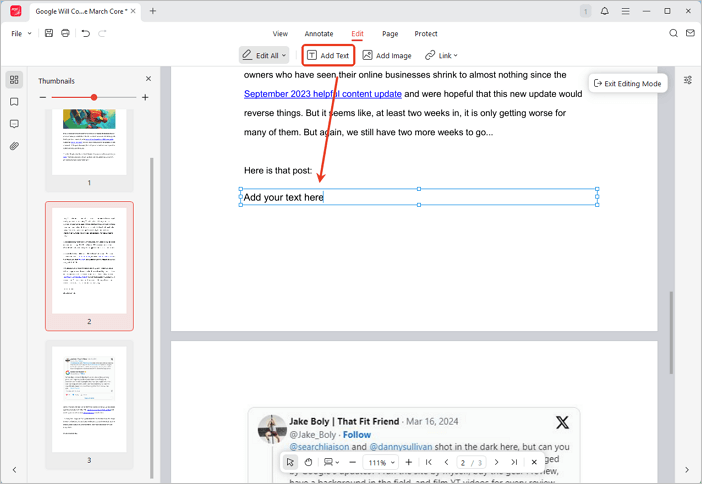The image size is (702, 484).
Task: Expand right panel with bottom arrow
Action: point(687,470)
